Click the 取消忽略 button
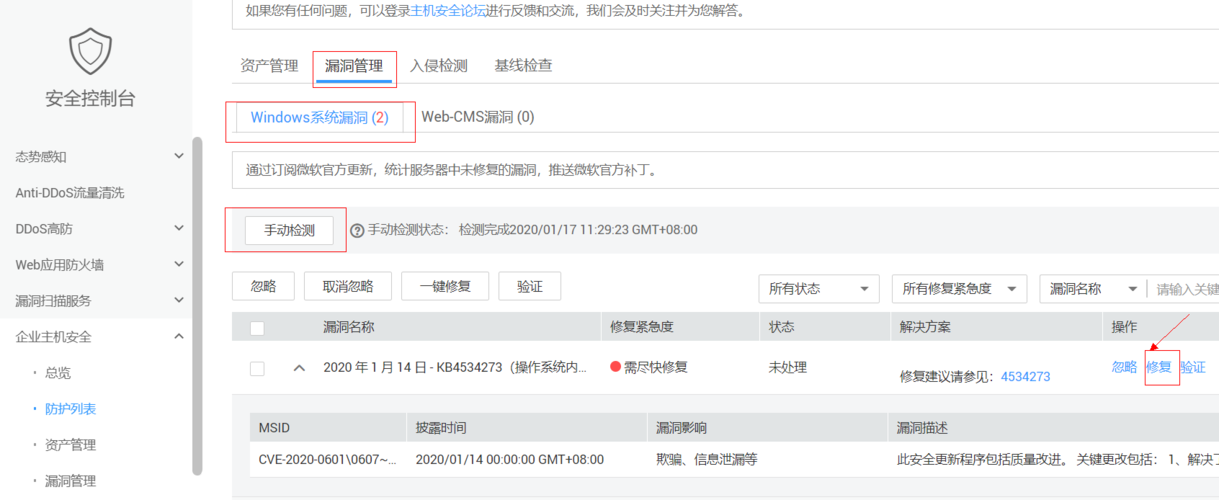This screenshot has height=500, width=1219. click(x=348, y=286)
